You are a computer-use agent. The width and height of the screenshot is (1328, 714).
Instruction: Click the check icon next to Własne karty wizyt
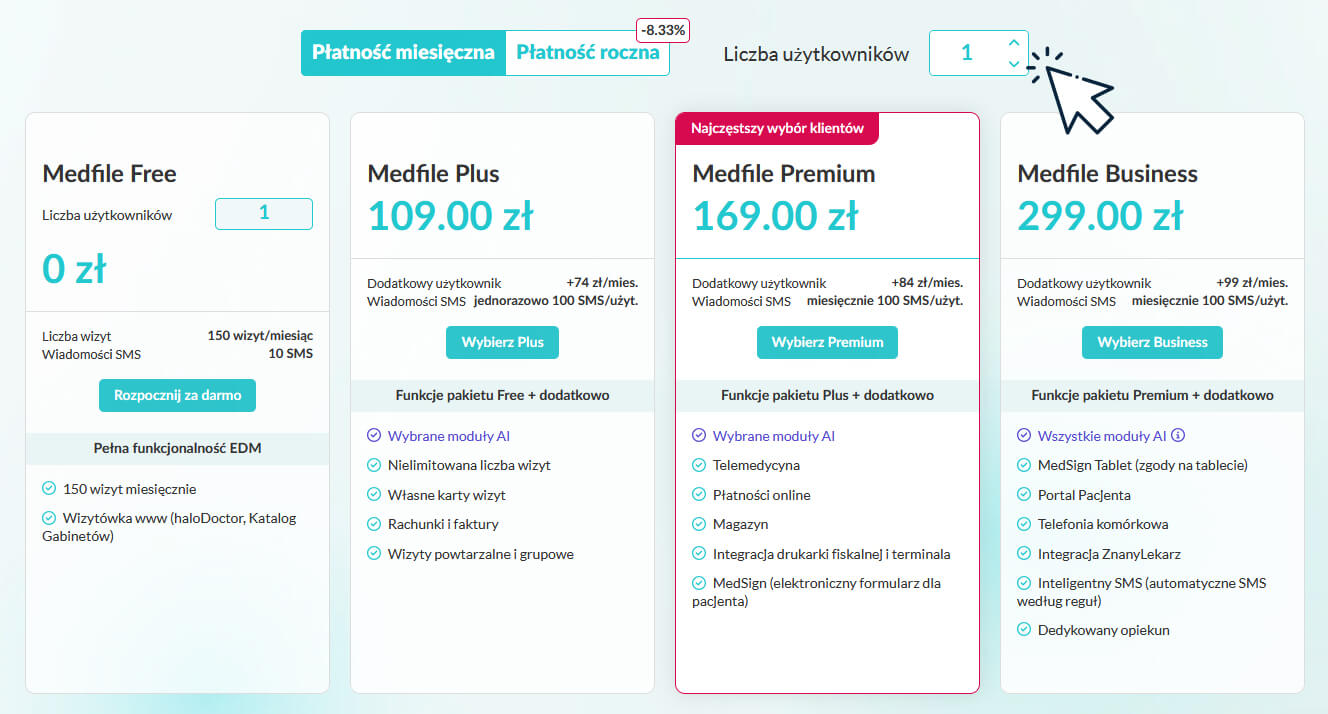click(x=374, y=495)
